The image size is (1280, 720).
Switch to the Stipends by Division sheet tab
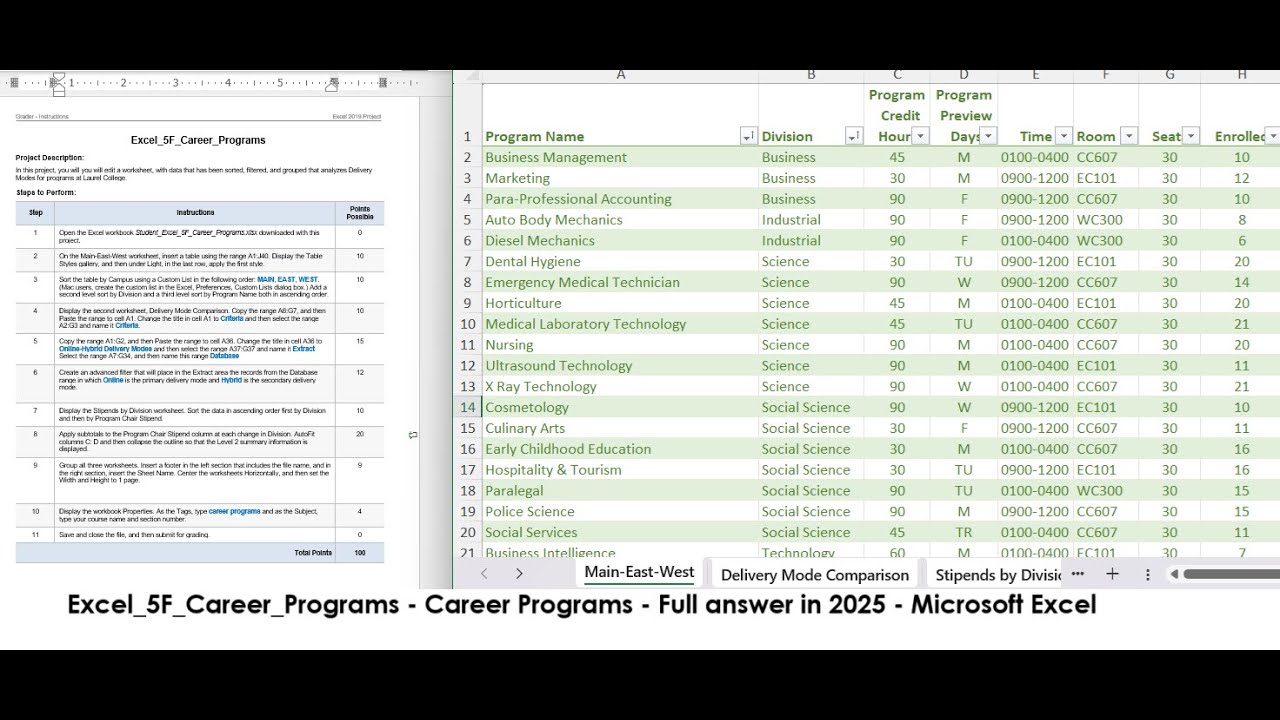998,575
